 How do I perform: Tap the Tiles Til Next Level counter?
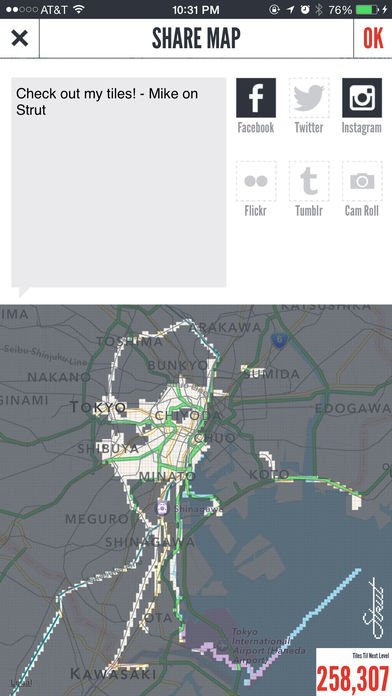tap(354, 672)
